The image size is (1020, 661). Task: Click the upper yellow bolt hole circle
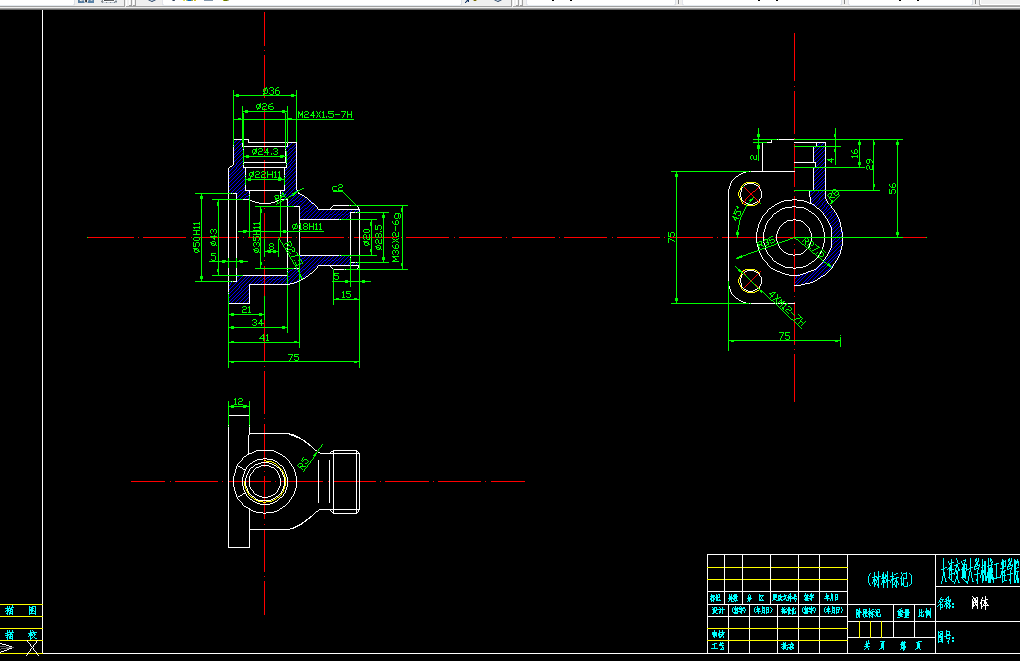[750, 194]
